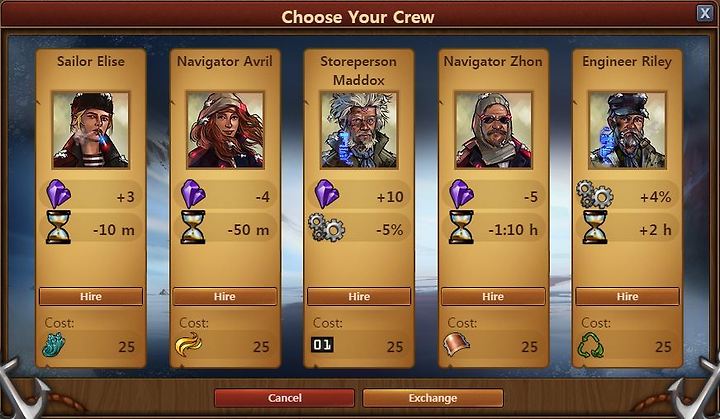The image size is (720, 419).
Task: Click the golden flame cost icon
Action: 189,345
